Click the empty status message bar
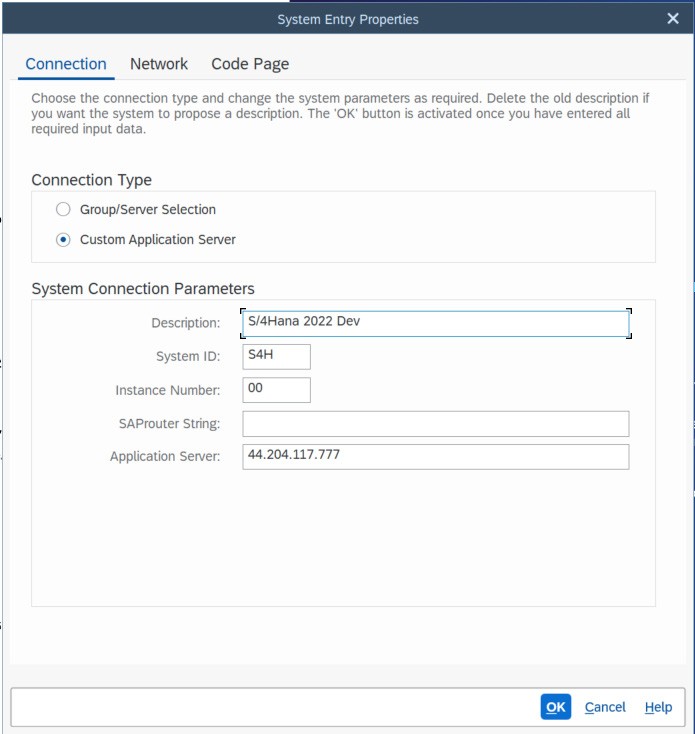The width and height of the screenshot is (695, 734). click(x=270, y=707)
